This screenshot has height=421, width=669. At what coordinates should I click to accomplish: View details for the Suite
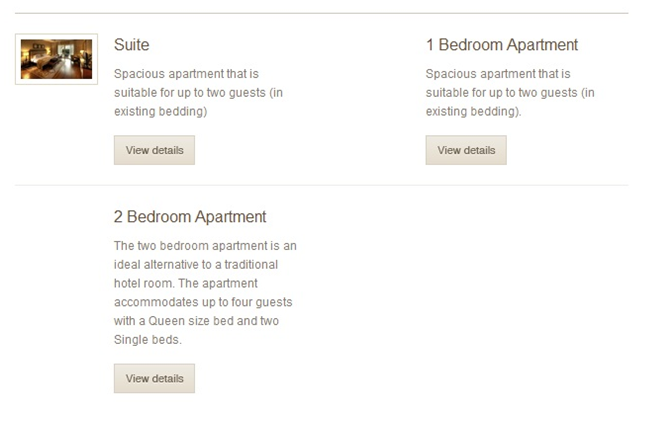154,150
